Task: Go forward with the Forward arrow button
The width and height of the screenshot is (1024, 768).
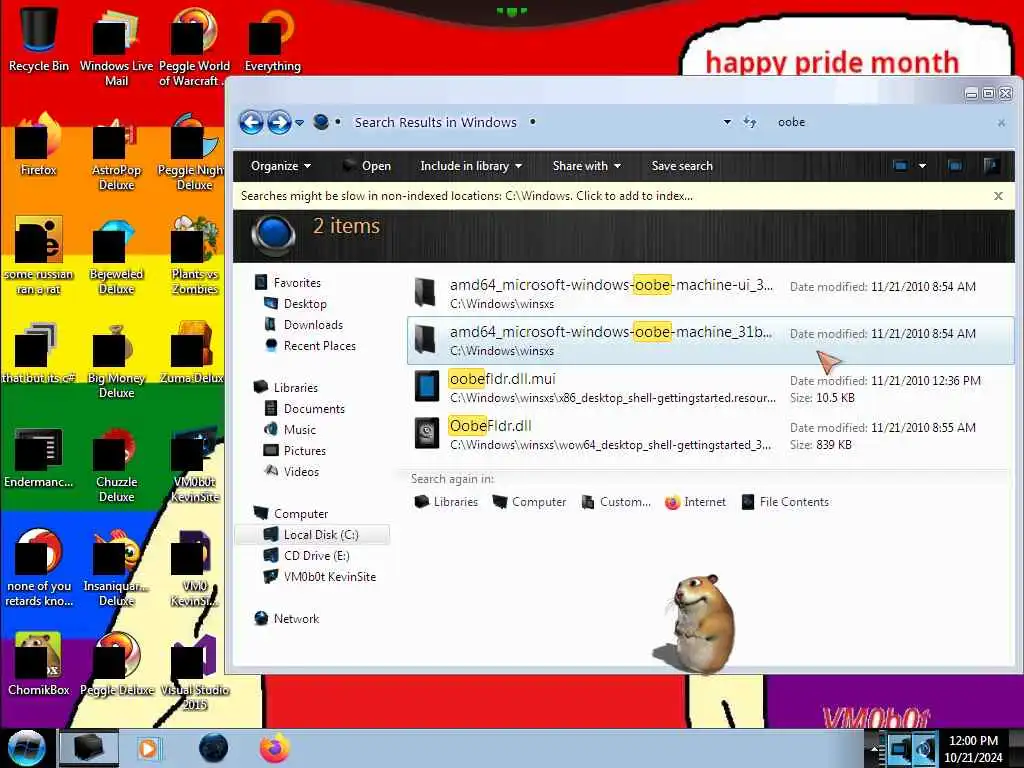Action: (x=279, y=122)
